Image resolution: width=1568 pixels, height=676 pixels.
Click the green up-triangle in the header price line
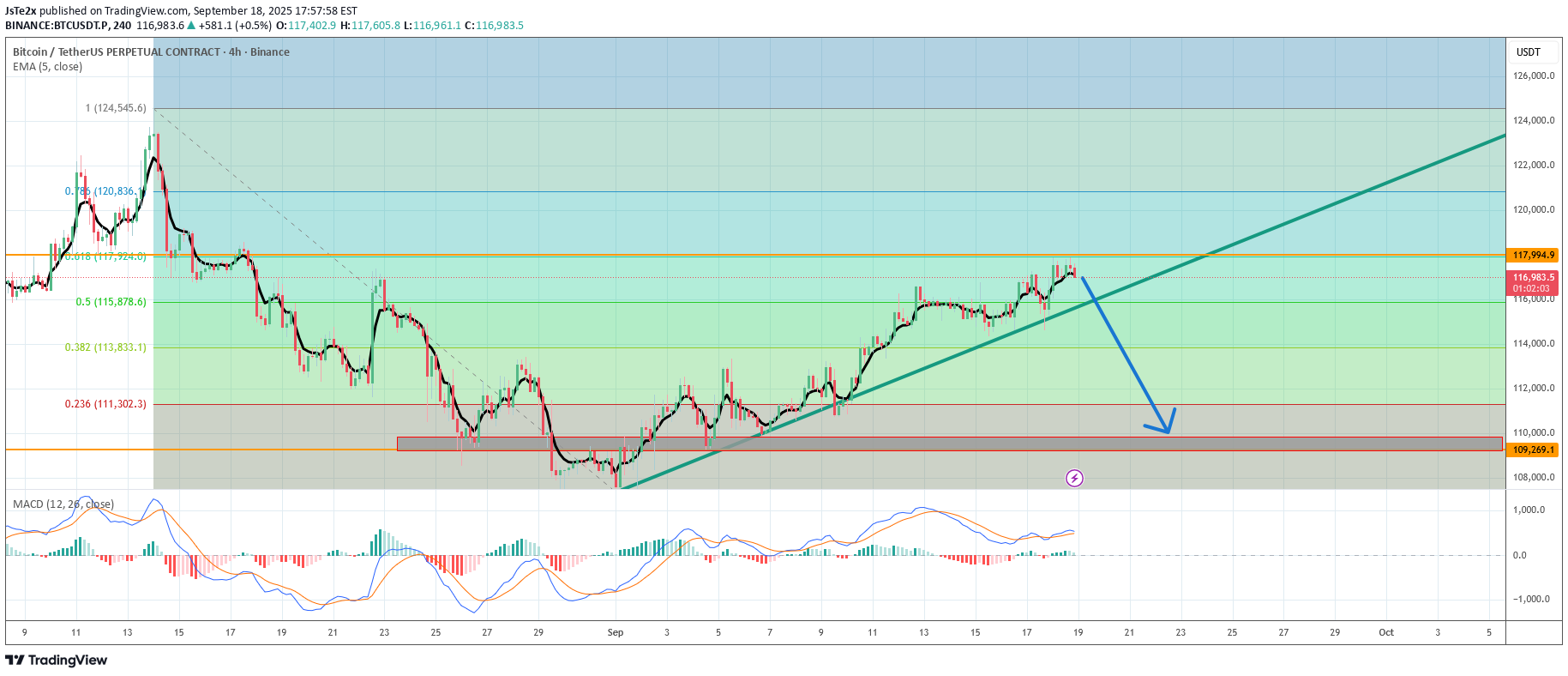pos(189,26)
